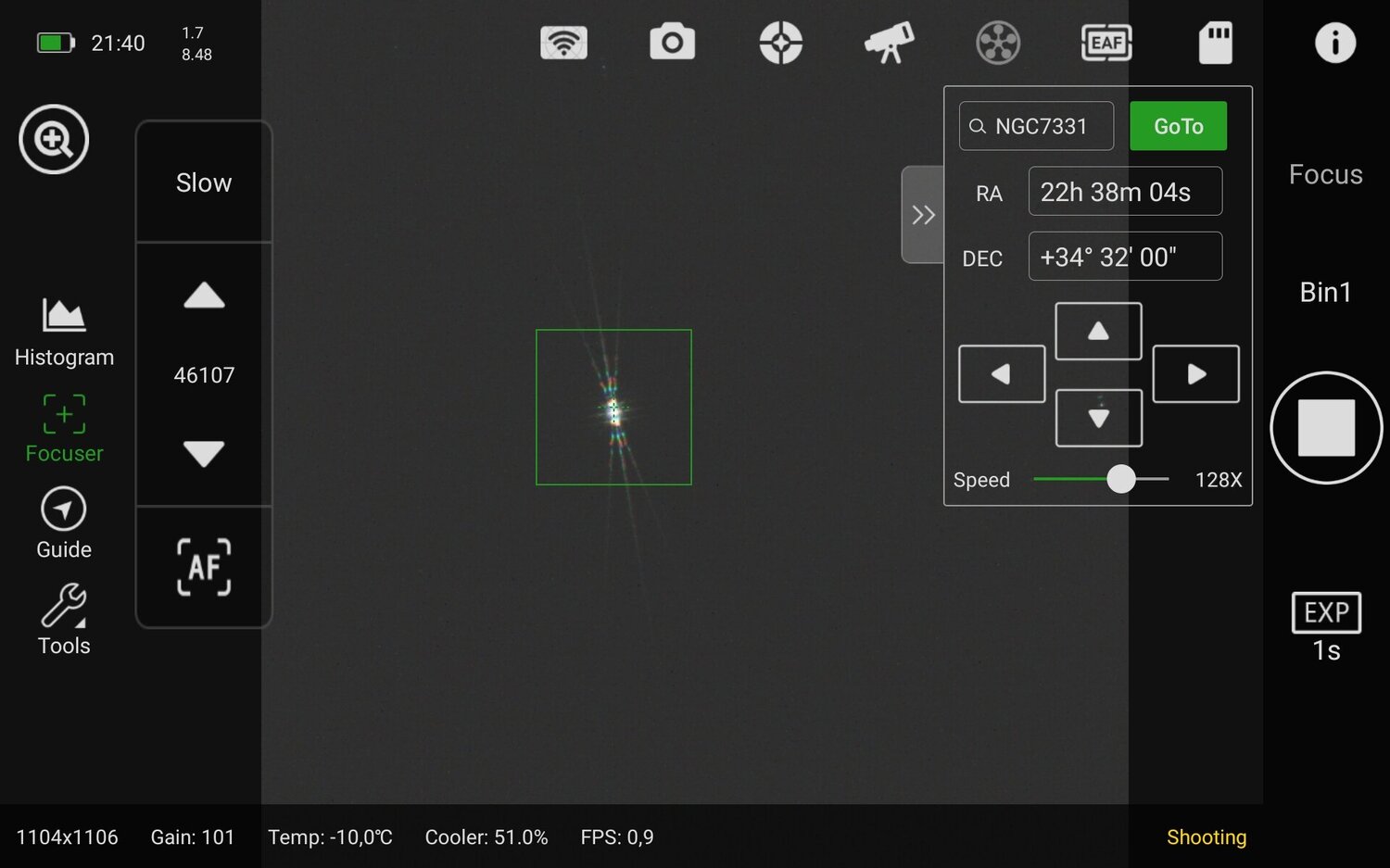Adjust the mount Speed slider
This screenshot has width=1390, height=868.
tap(1122, 479)
